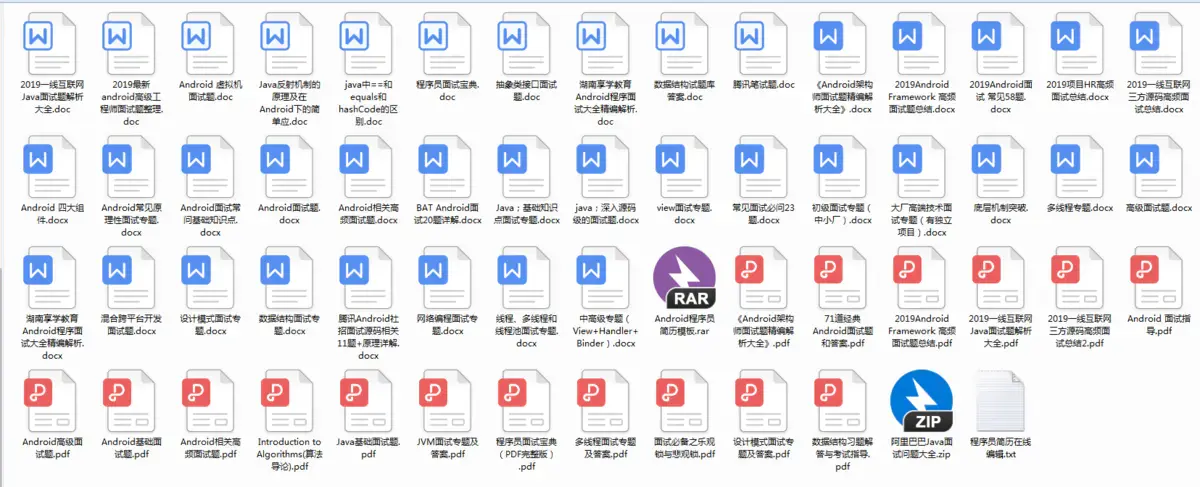Open the 阿里巴巴Java面试问题大全.zip archive icon

pyautogui.click(x=922, y=401)
